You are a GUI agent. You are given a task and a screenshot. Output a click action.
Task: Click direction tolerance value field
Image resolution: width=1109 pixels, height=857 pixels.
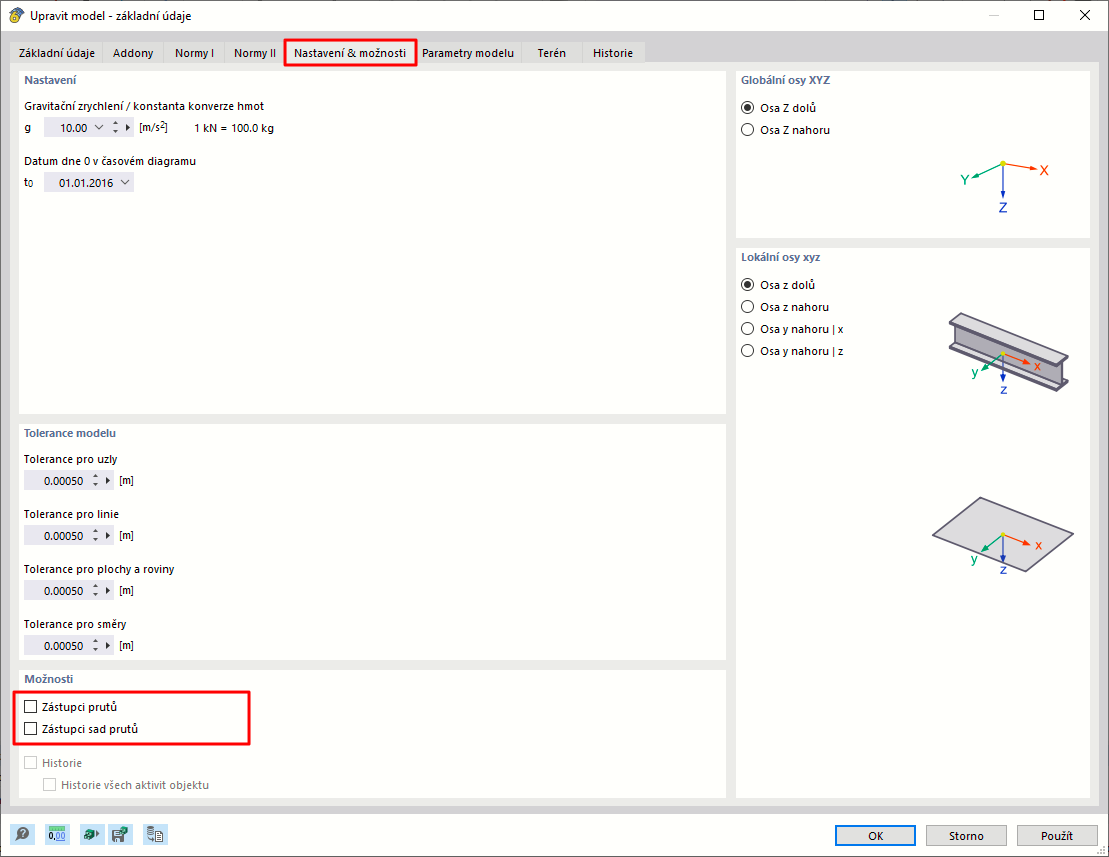57,646
